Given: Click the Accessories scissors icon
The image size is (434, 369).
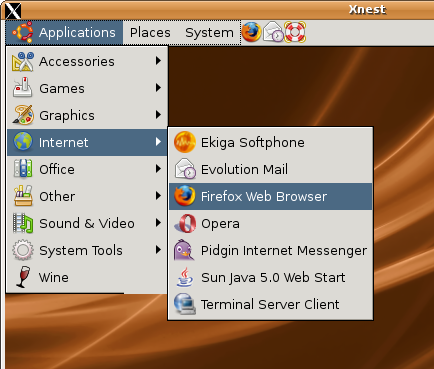Looking at the screenshot, I should point(23,61).
